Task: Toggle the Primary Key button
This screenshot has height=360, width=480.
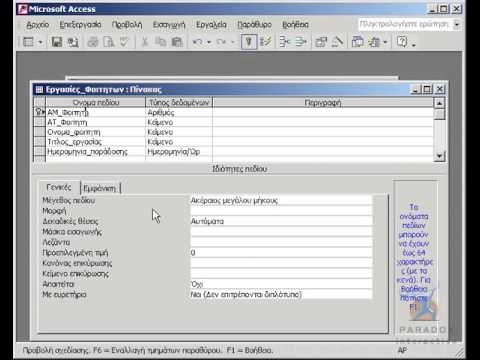Action: [249, 42]
